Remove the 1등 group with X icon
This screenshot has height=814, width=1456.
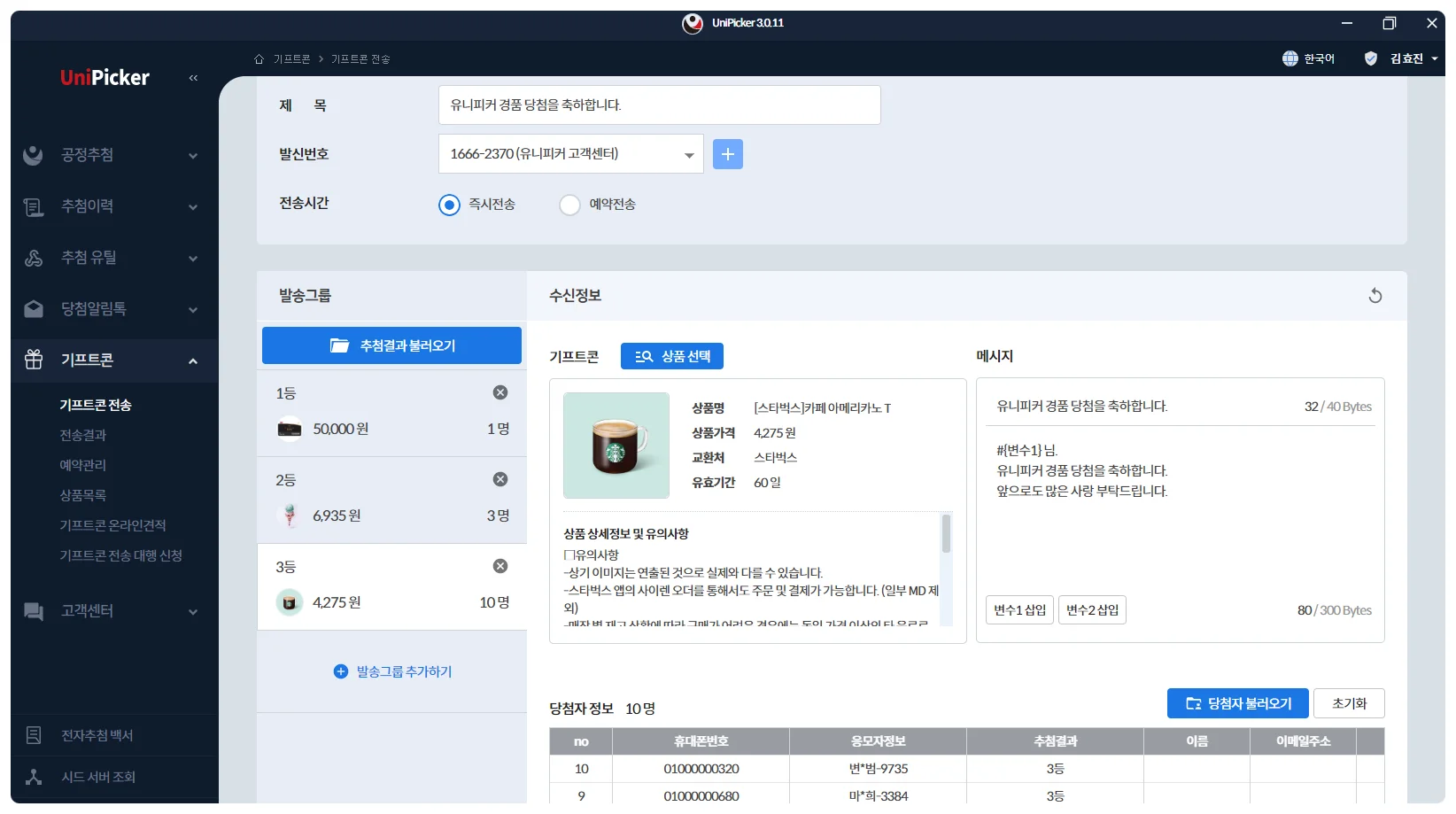pyautogui.click(x=500, y=392)
